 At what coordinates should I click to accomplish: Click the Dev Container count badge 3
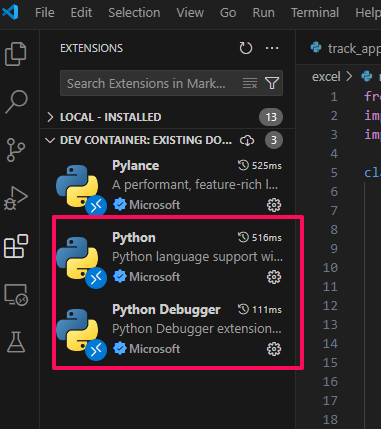(274, 140)
